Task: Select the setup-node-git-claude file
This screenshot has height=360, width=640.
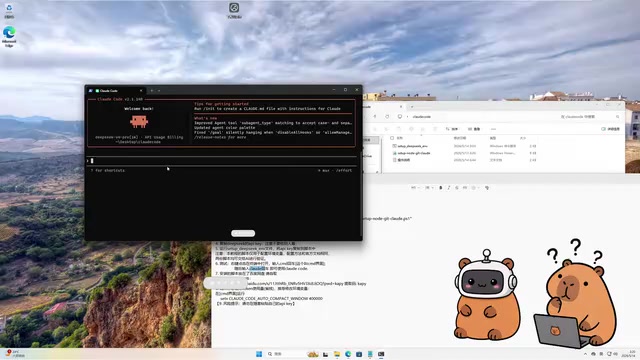Action: click(x=413, y=153)
